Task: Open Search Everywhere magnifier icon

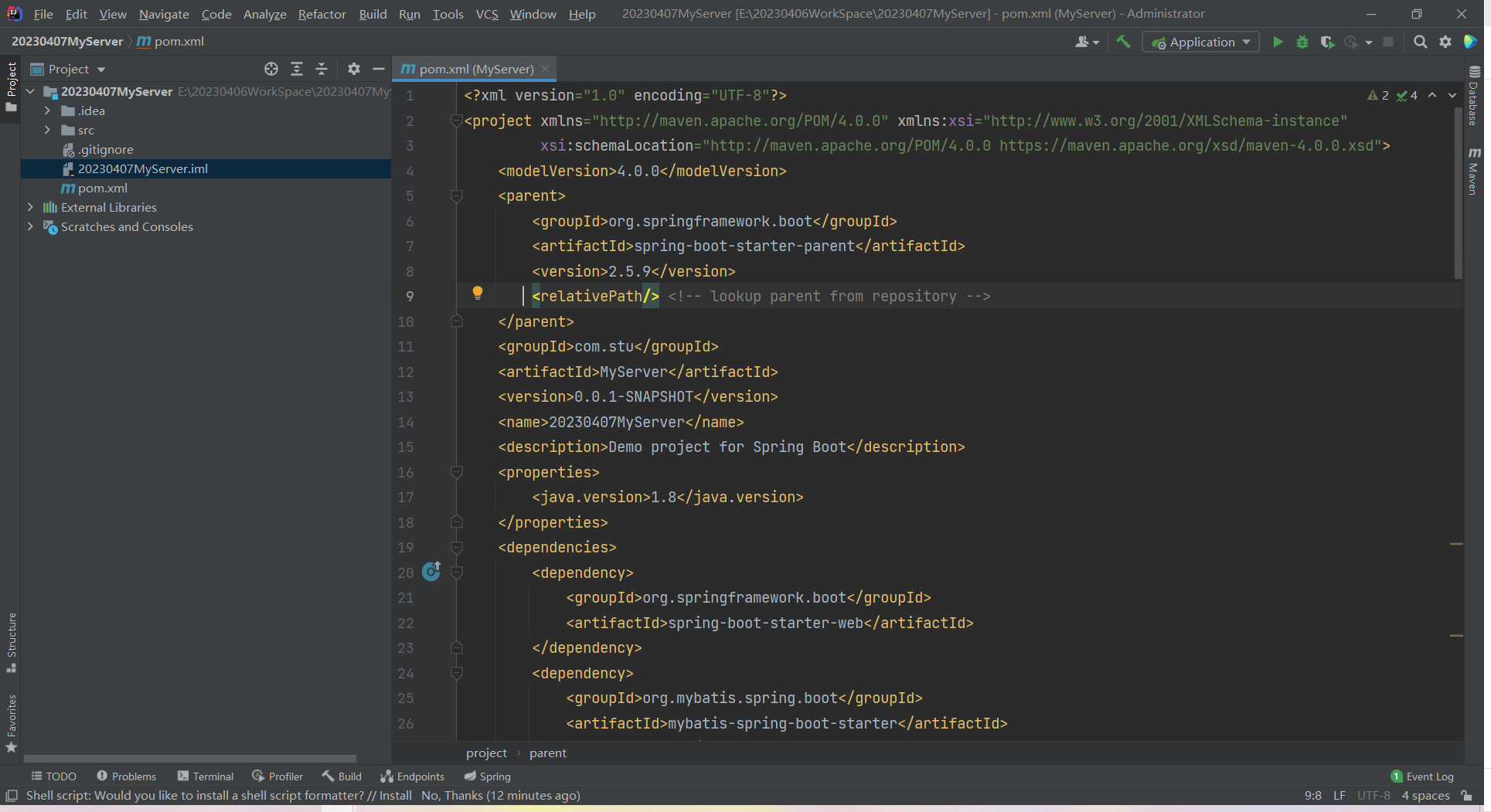Action: [1420, 42]
